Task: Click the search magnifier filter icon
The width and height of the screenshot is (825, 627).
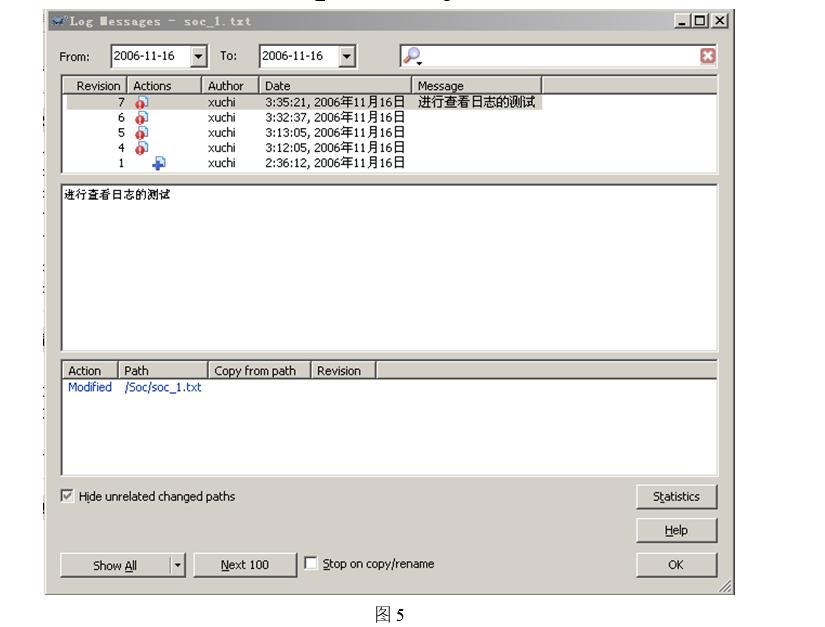Action: (411, 57)
